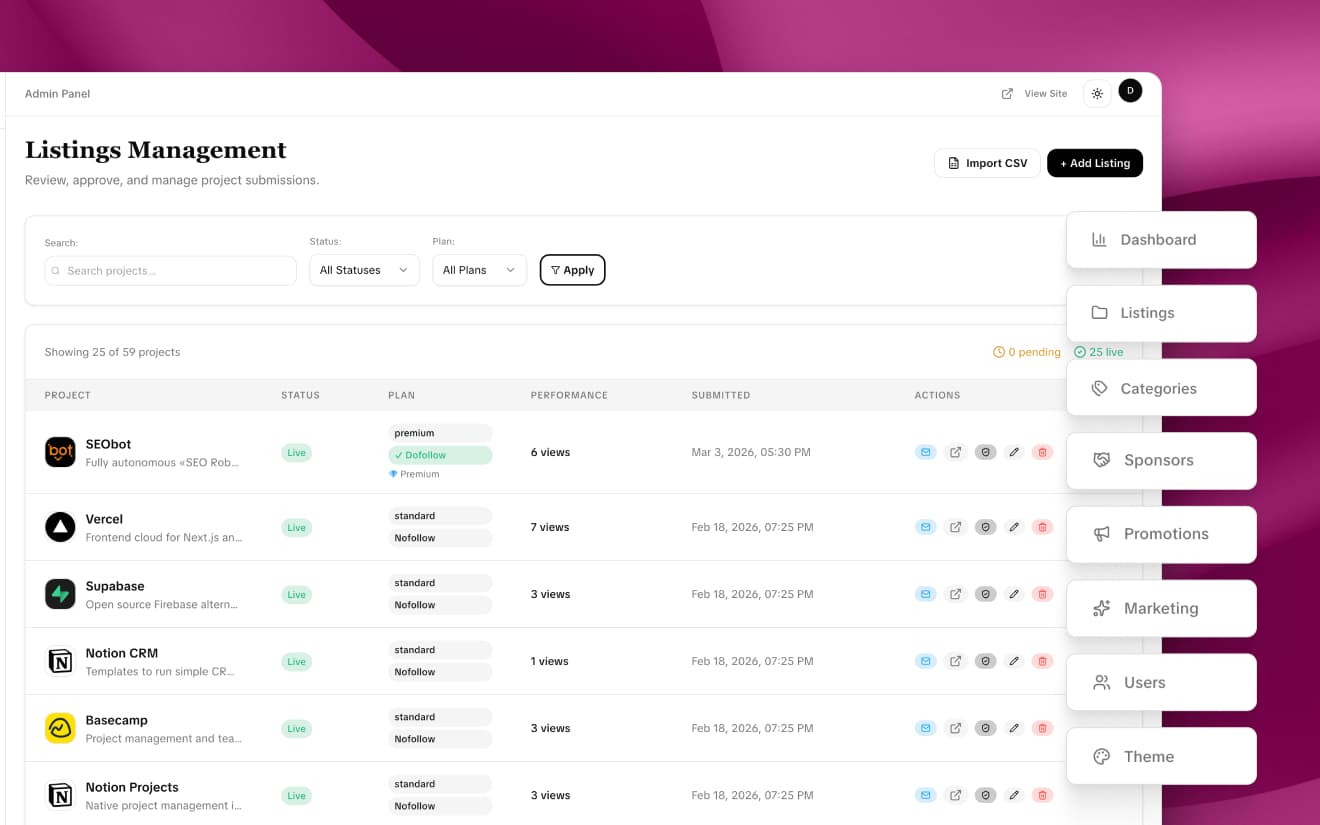Screen dimensions: 1320x825
Task: Select the shield action icon for Supabase
Action: pyautogui.click(x=985, y=593)
